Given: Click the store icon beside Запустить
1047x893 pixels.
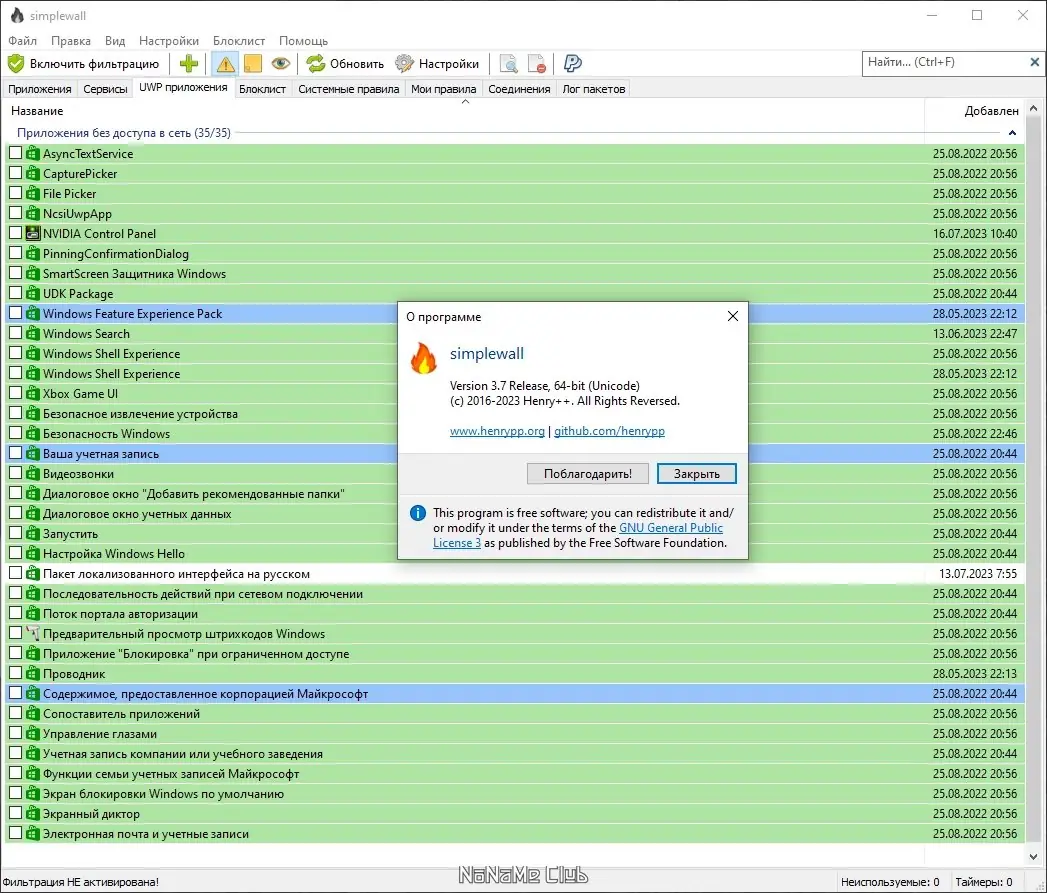Looking at the screenshot, I should (x=33, y=534).
